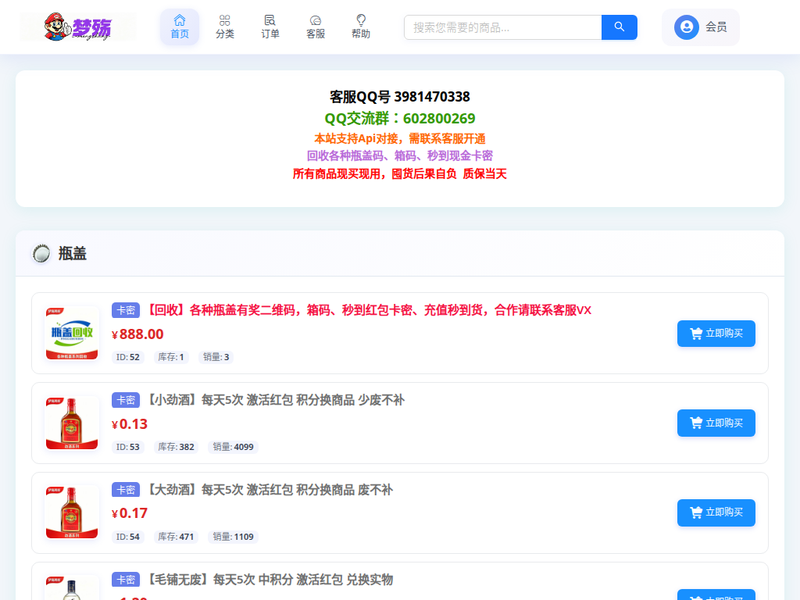The width and height of the screenshot is (800, 600).
Task: Click the ID: 53 badge
Action: pos(128,447)
